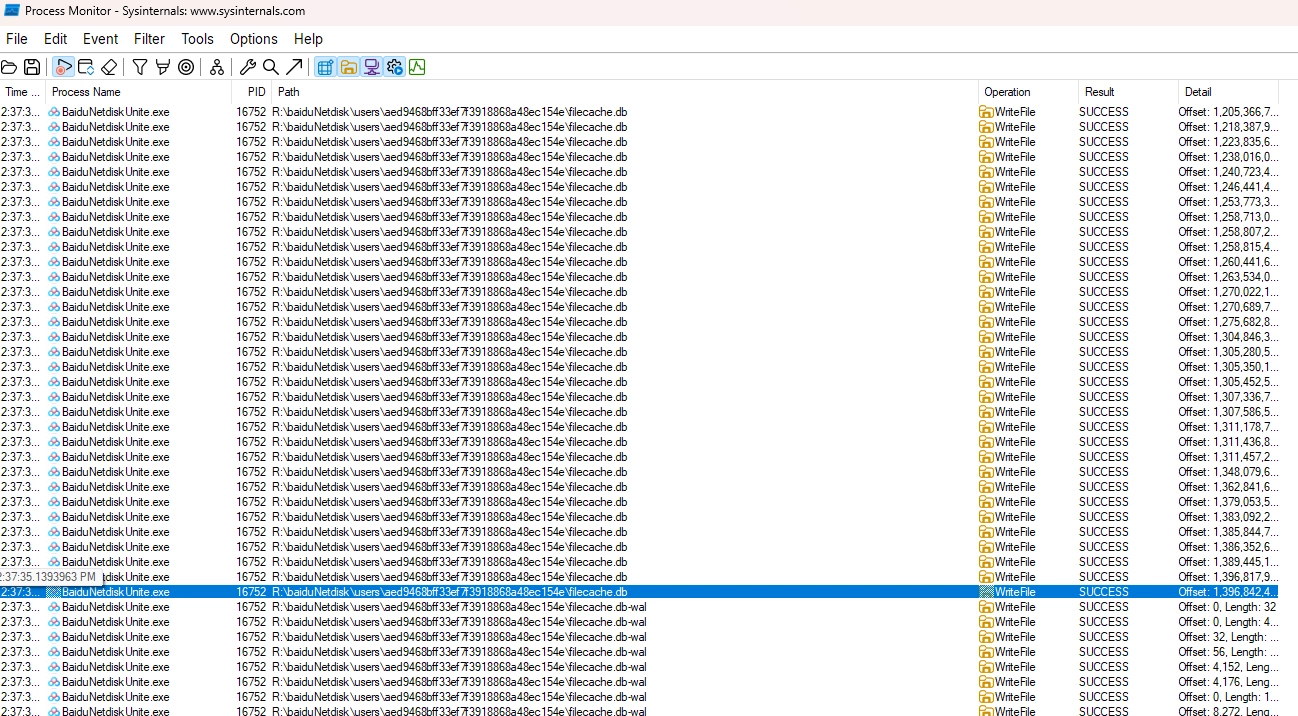Click the detail cell Offset: 1,348,079,6...

click(1228, 472)
